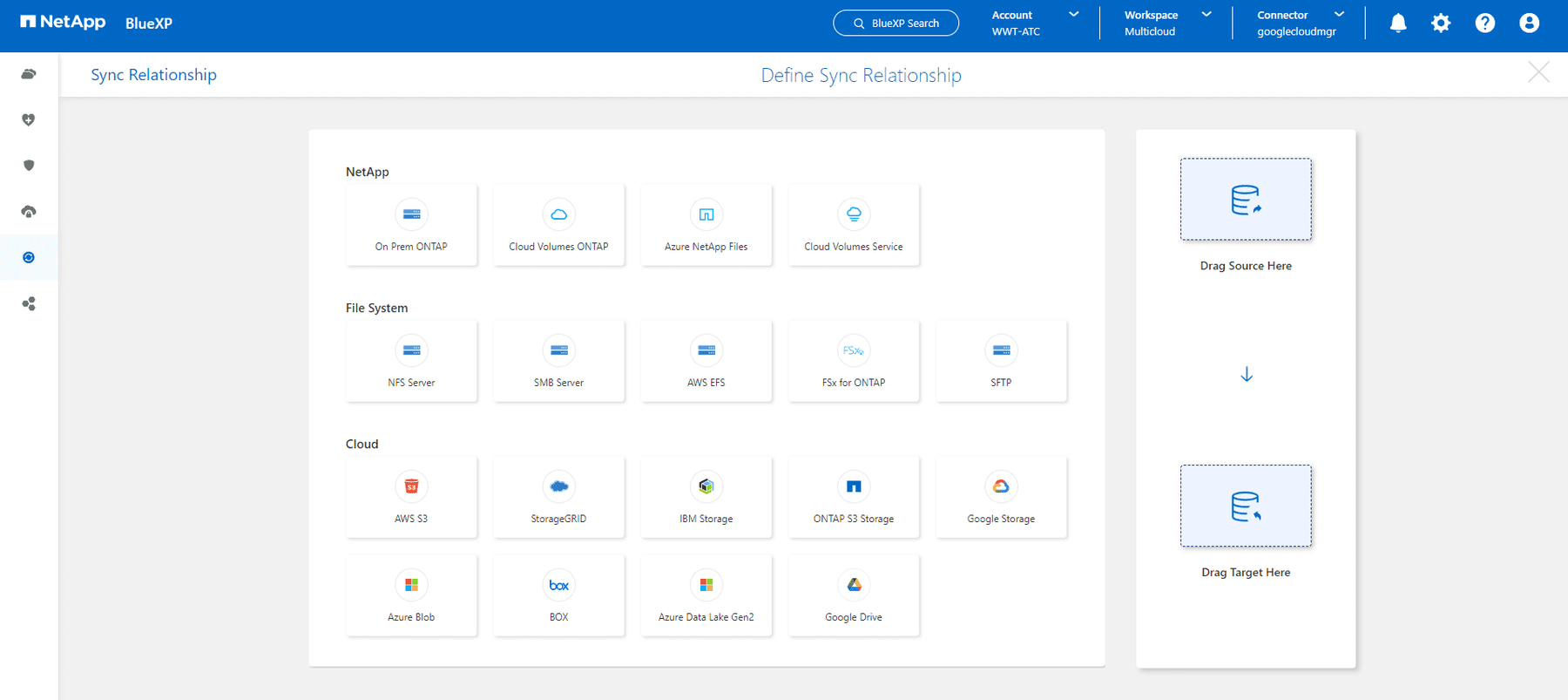
Task: Open the notifications bell
Action: (x=1398, y=24)
